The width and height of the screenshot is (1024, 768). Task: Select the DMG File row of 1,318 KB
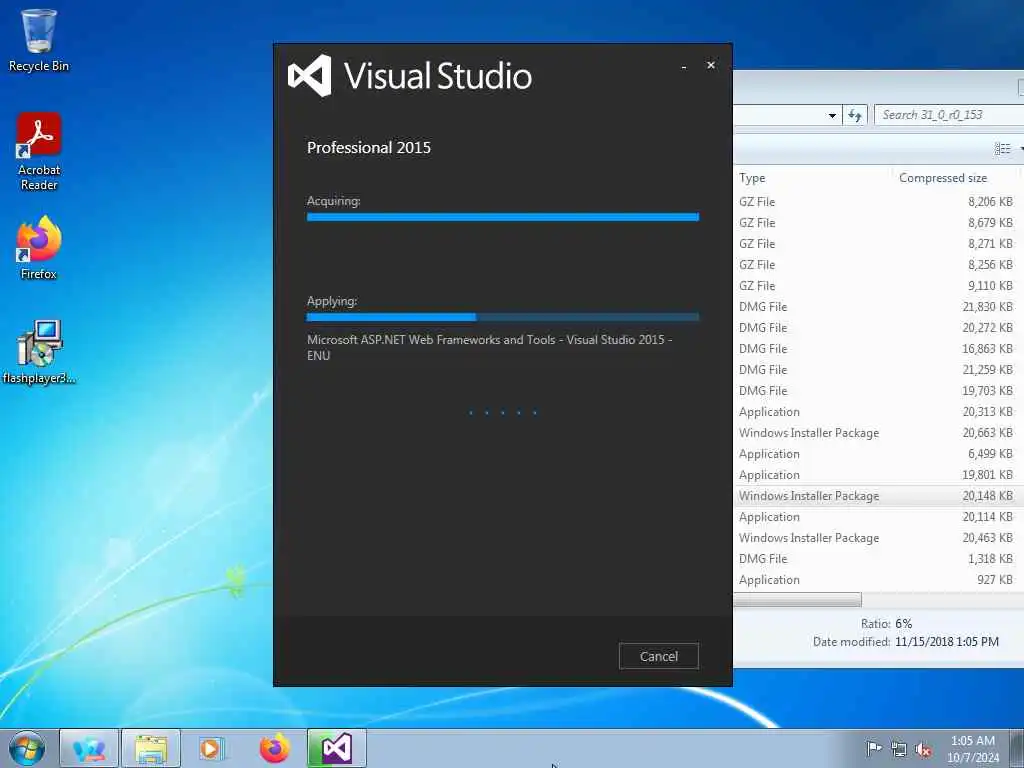tap(878, 558)
